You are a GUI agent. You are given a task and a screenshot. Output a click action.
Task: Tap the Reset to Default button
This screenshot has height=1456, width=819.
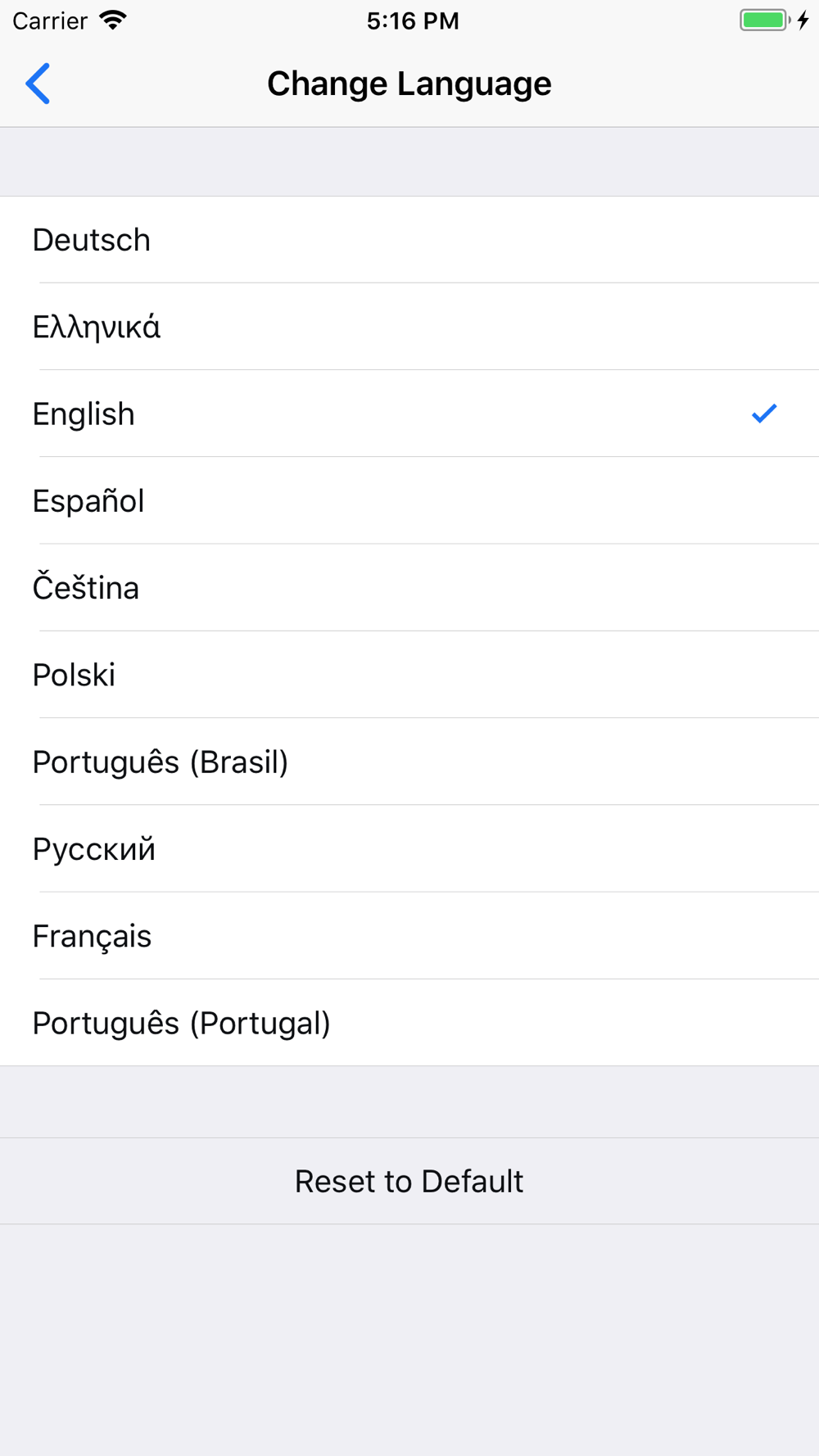click(409, 1181)
